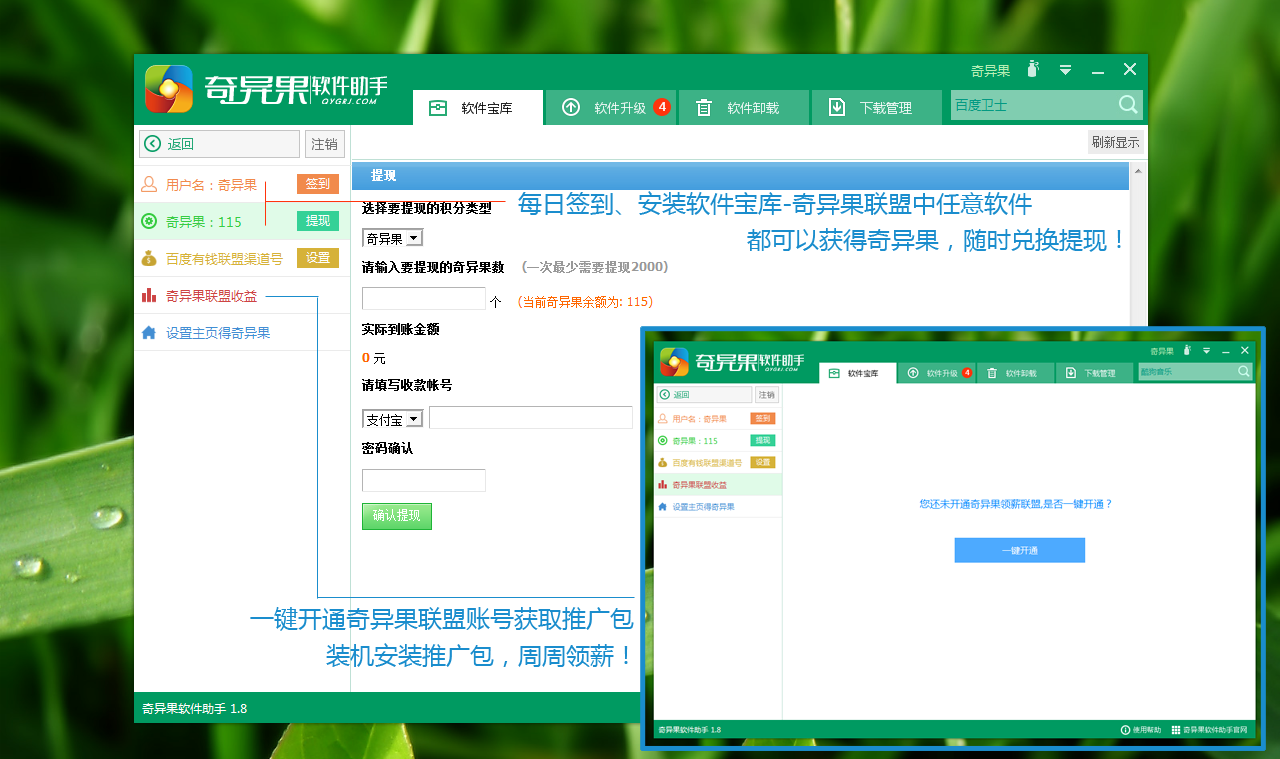
Task: Open the menu arrow in the inset window title bar
Action: [1207, 351]
